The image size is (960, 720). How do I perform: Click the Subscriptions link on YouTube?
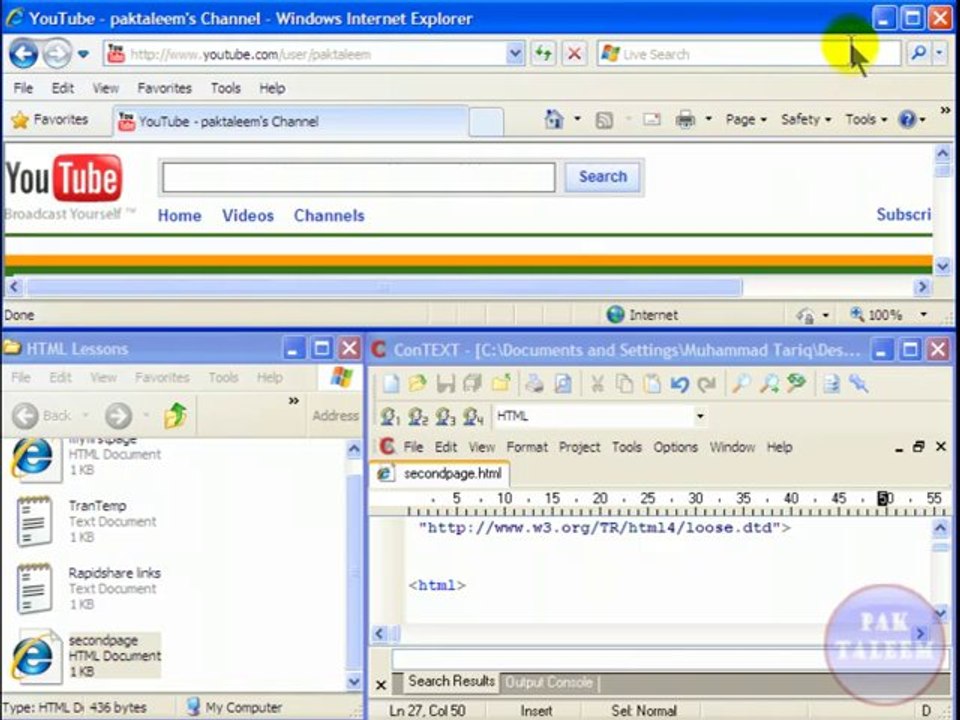click(904, 214)
